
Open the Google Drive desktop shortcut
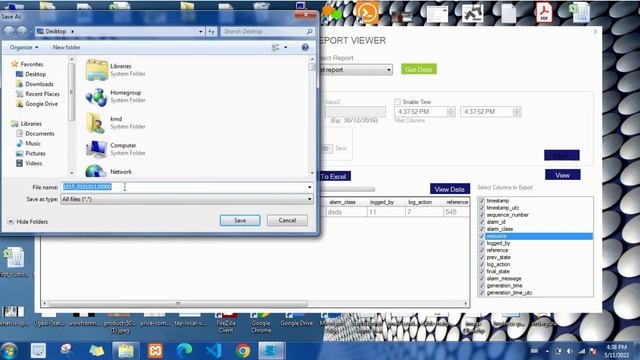point(296,320)
